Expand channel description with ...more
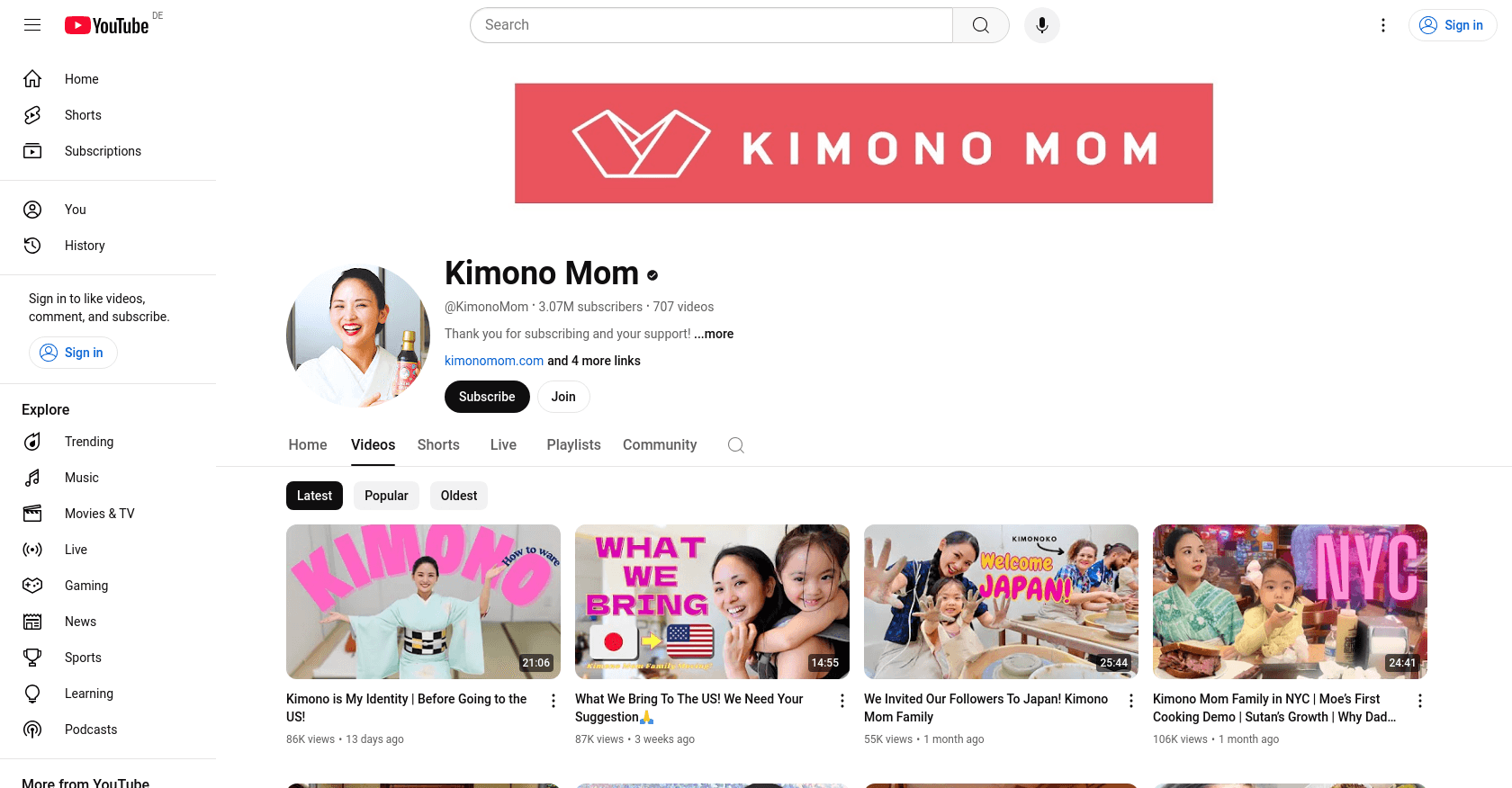The width and height of the screenshot is (1512, 788). [x=714, y=334]
